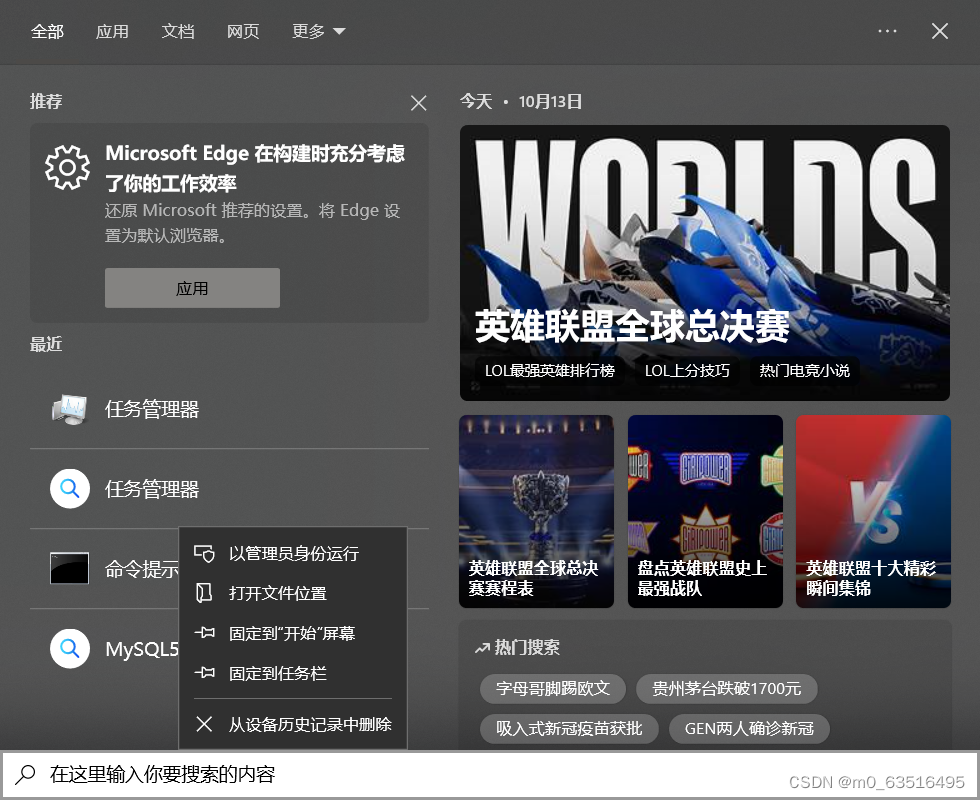Open the 盘点英雄联盟史上最强战队 card

(x=705, y=511)
